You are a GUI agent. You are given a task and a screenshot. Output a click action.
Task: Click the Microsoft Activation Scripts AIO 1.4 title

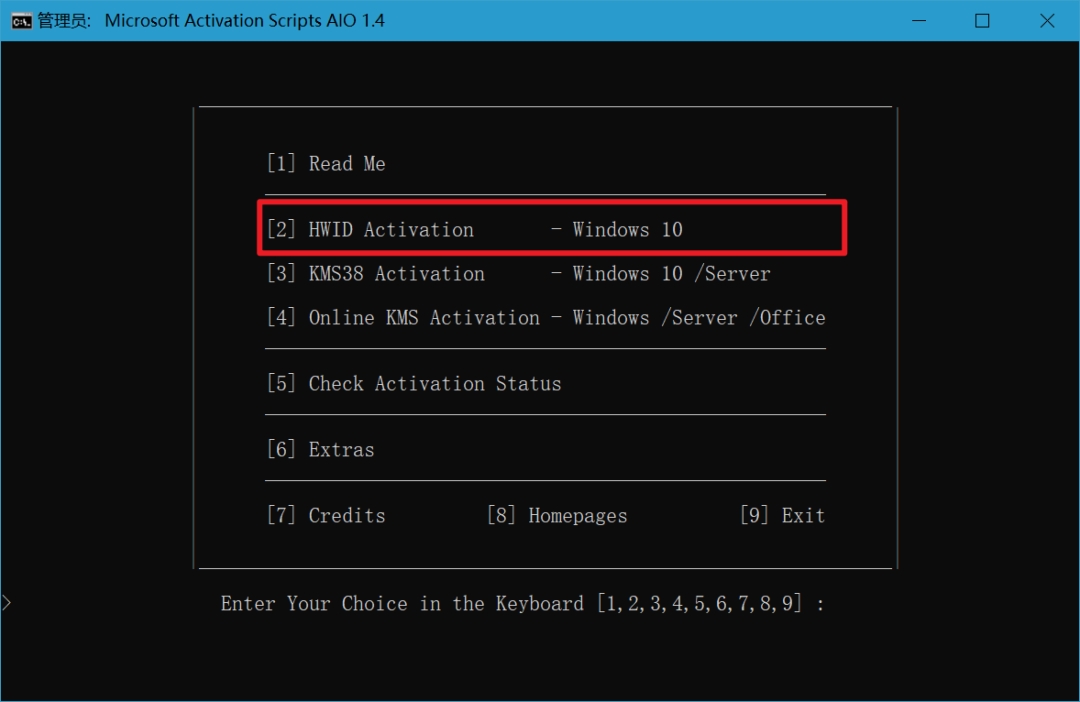pos(244,21)
